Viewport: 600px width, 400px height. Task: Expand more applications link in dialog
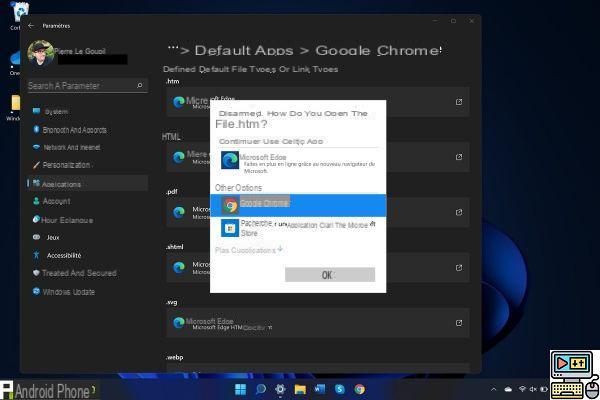point(249,250)
